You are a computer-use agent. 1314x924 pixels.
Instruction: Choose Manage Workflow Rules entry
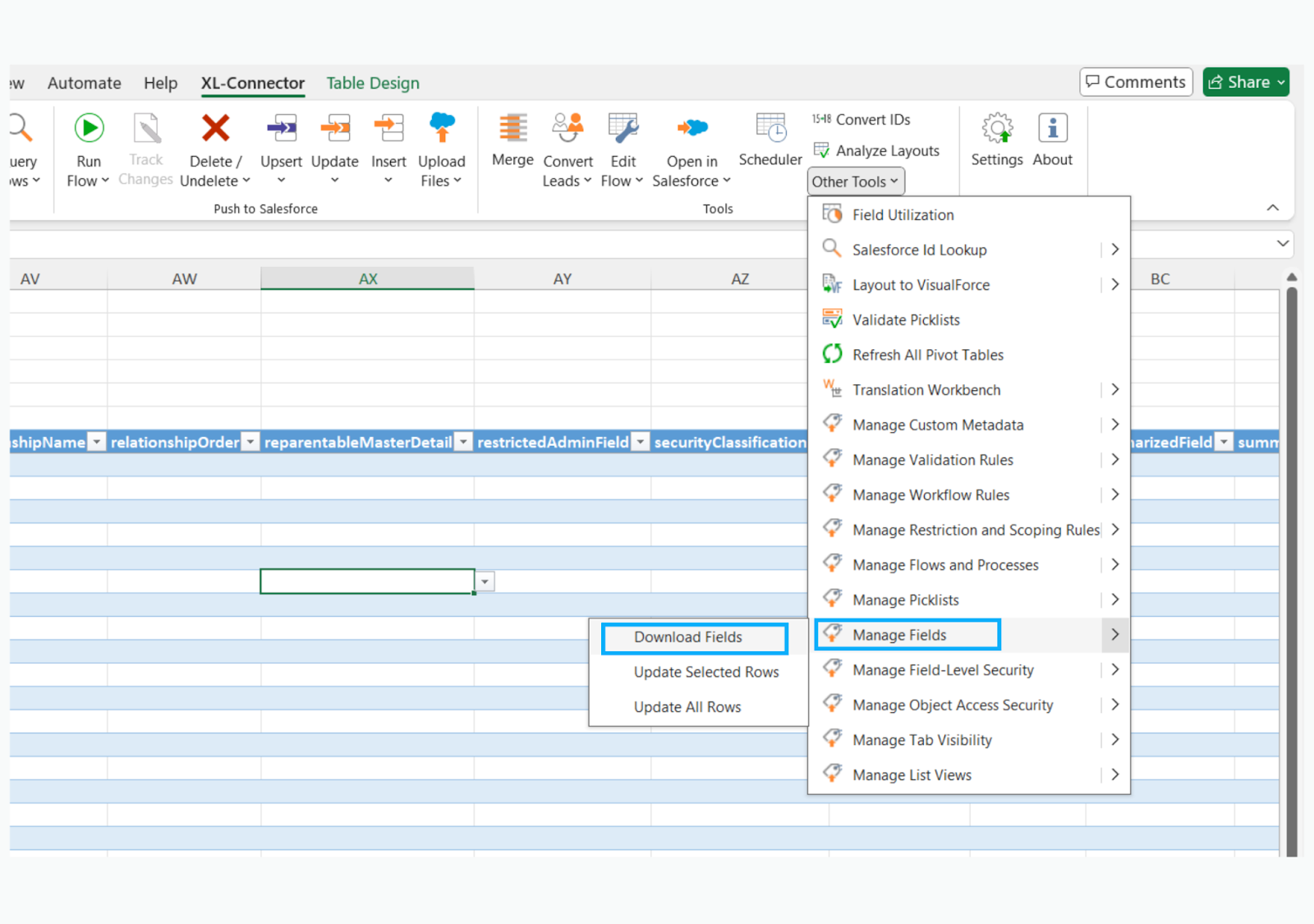[x=969, y=494]
